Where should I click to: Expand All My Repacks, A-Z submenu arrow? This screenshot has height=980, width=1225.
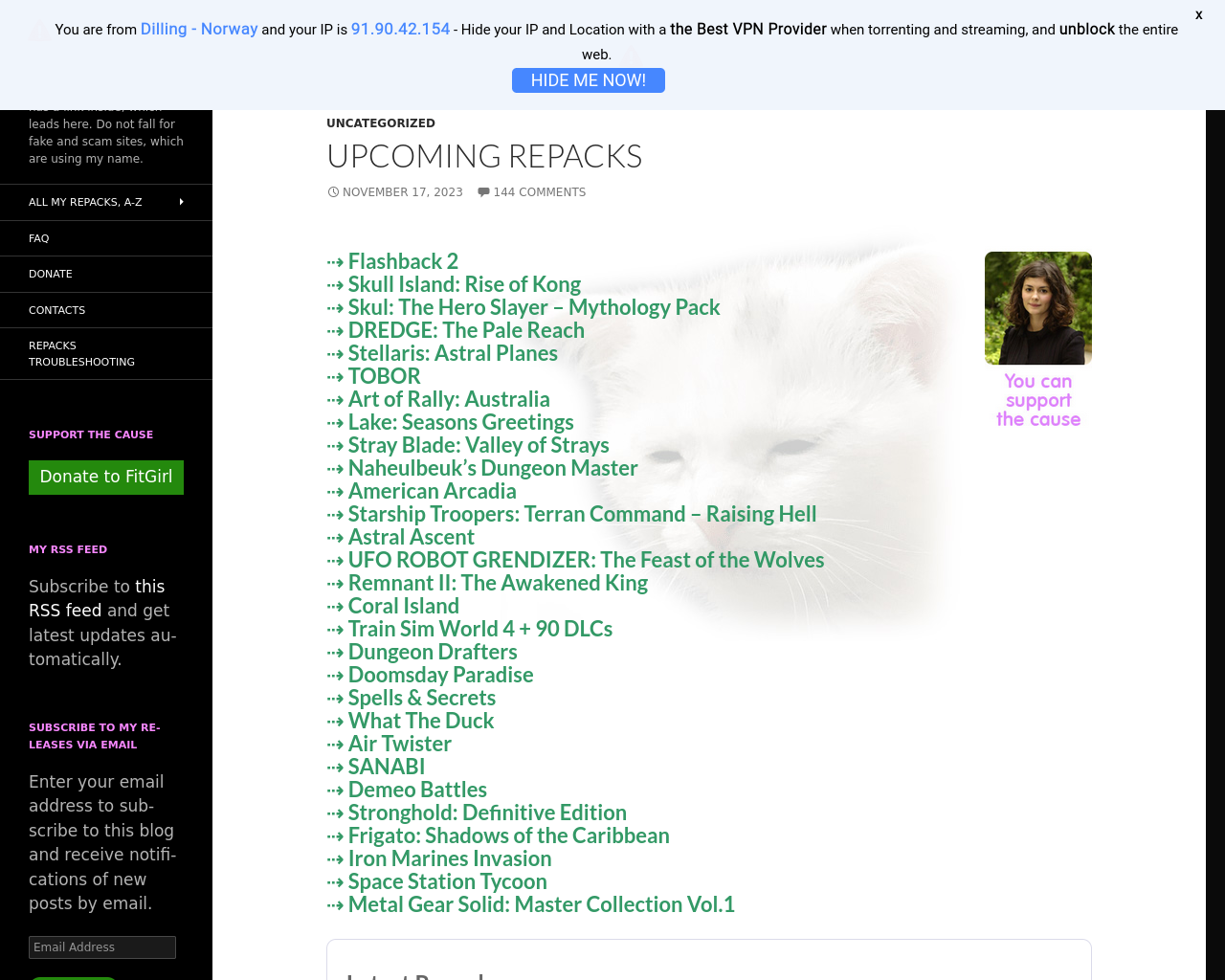point(181,202)
